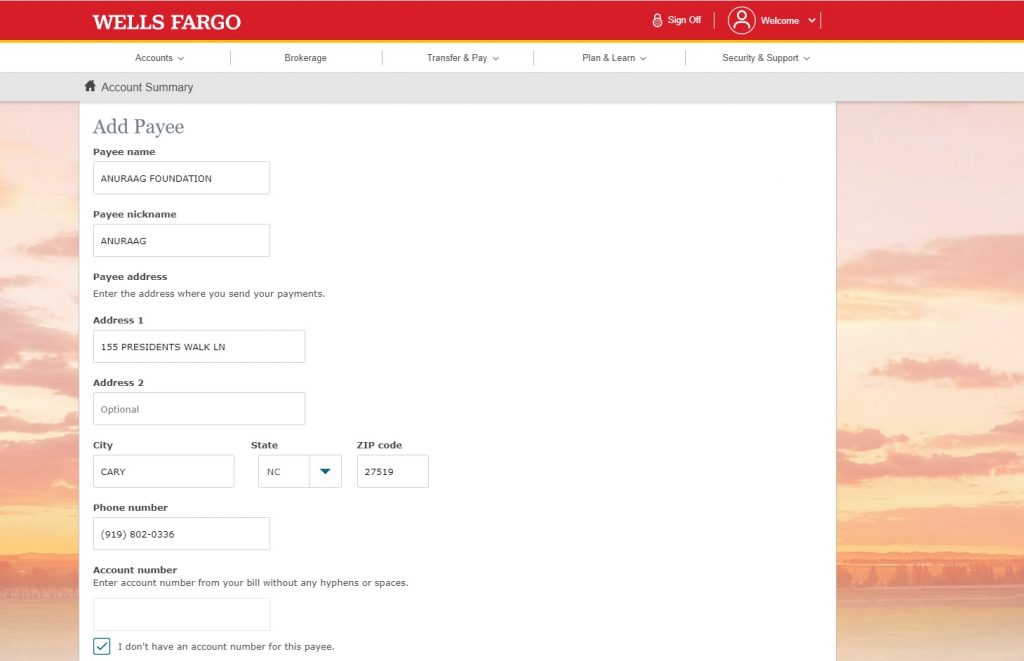Open the Security & Support menu
The width and height of the screenshot is (1024, 661).
tap(765, 58)
